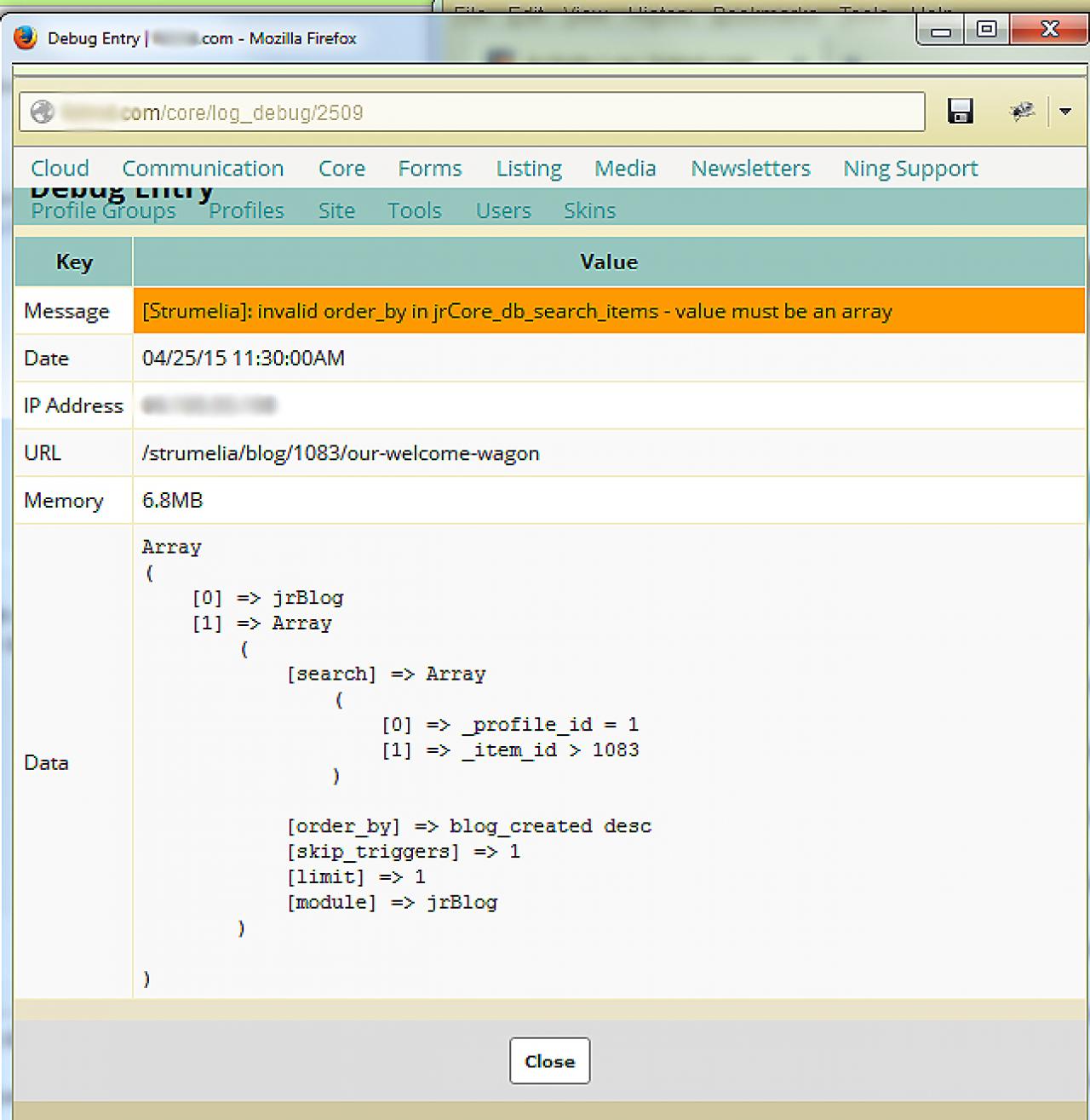Screen dimensions: 1090x1120
Task: Choose the Skins menu item
Action: pos(589,210)
